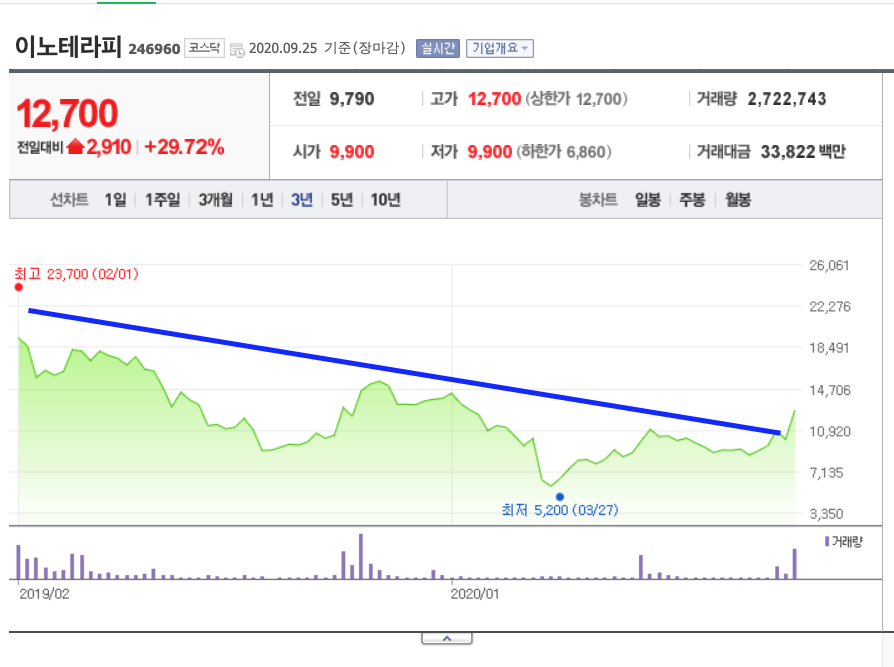The image size is (894, 667).
Task: Switch to 일봉 daily candle chart
Action: click(648, 200)
